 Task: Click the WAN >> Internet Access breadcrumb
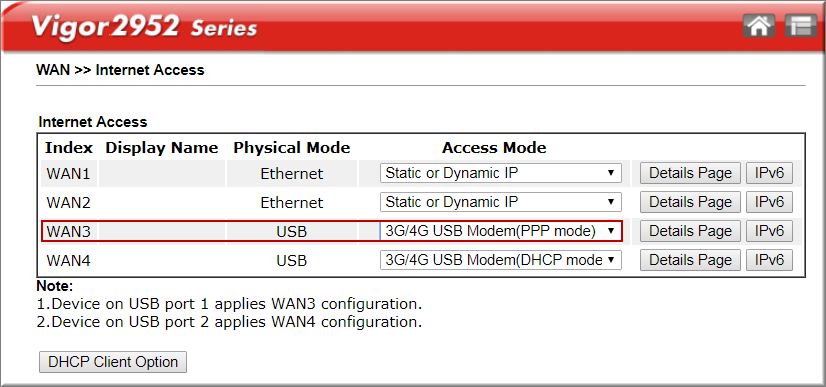point(120,70)
